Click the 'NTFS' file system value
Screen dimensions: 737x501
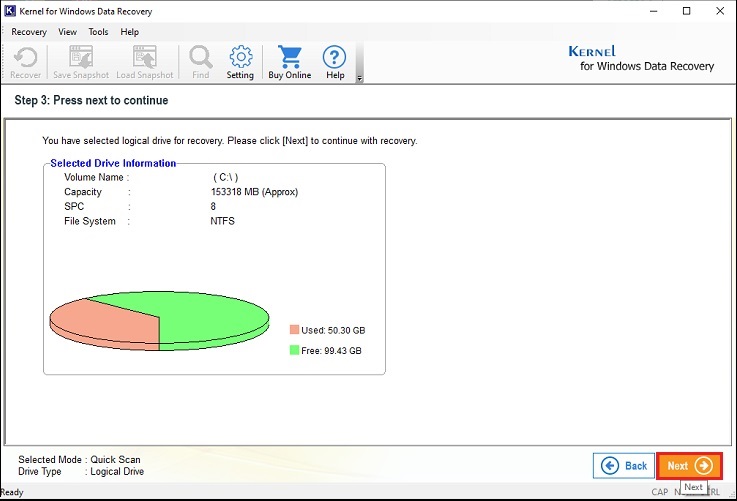pyautogui.click(x=222, y=221)
